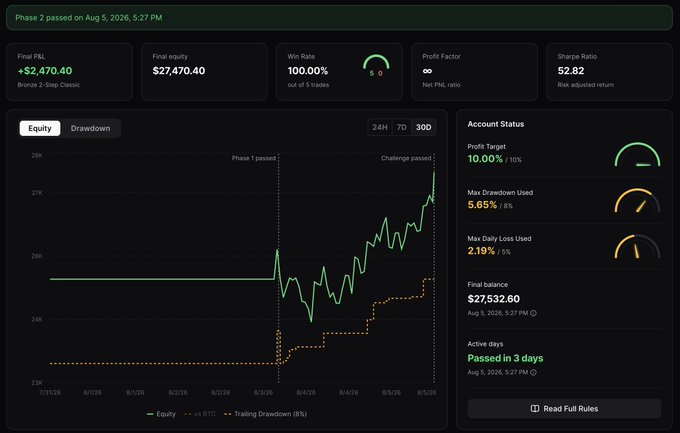
Task: Click the book icon in Read Full Rules
Action: coord(535,409)
